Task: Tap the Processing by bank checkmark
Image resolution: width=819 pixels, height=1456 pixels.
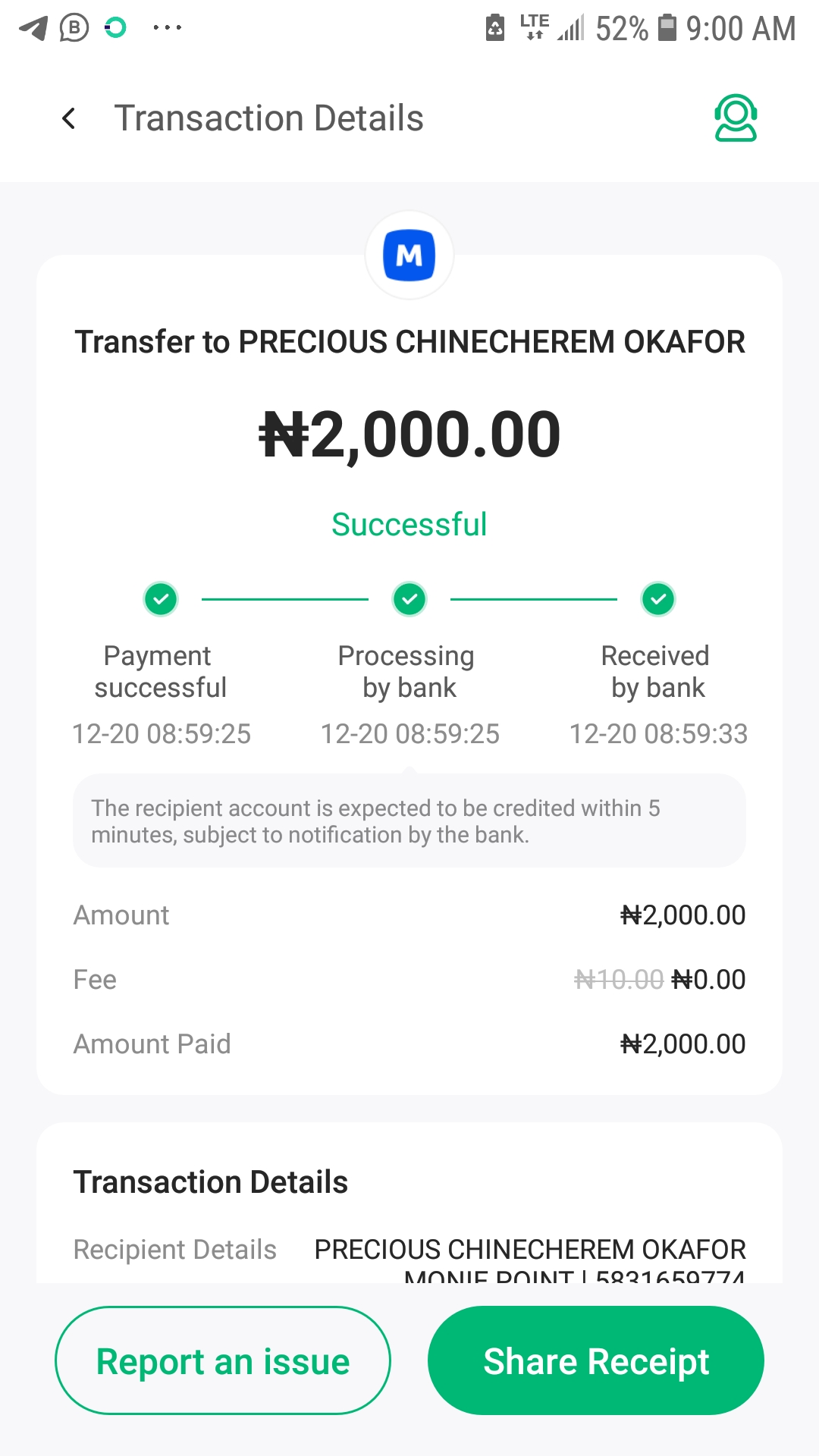Action: tap(409, 599)
